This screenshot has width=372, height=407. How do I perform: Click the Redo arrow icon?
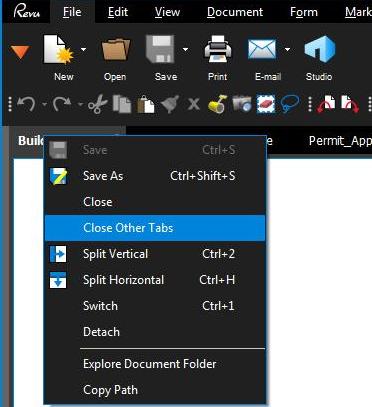62,104
